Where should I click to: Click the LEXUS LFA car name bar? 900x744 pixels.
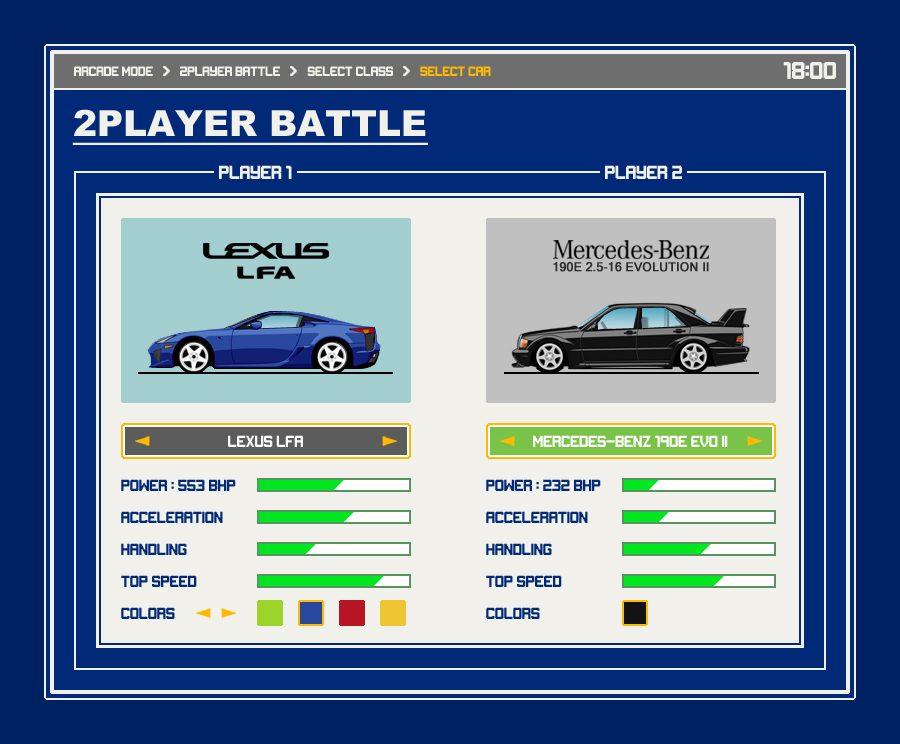266,441
